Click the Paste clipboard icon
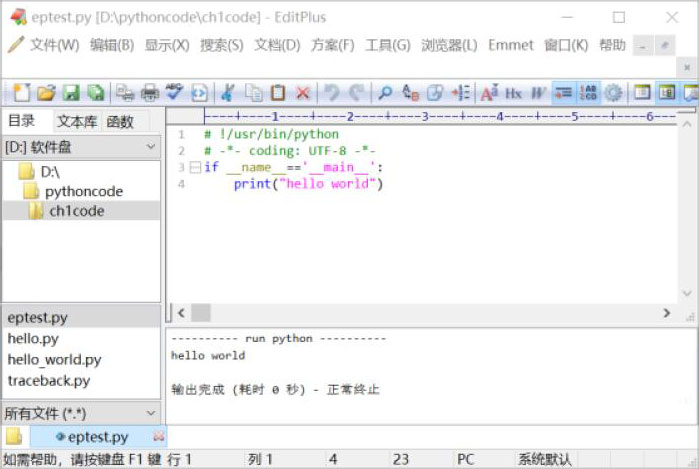The image size is (699, 469). 278,93
